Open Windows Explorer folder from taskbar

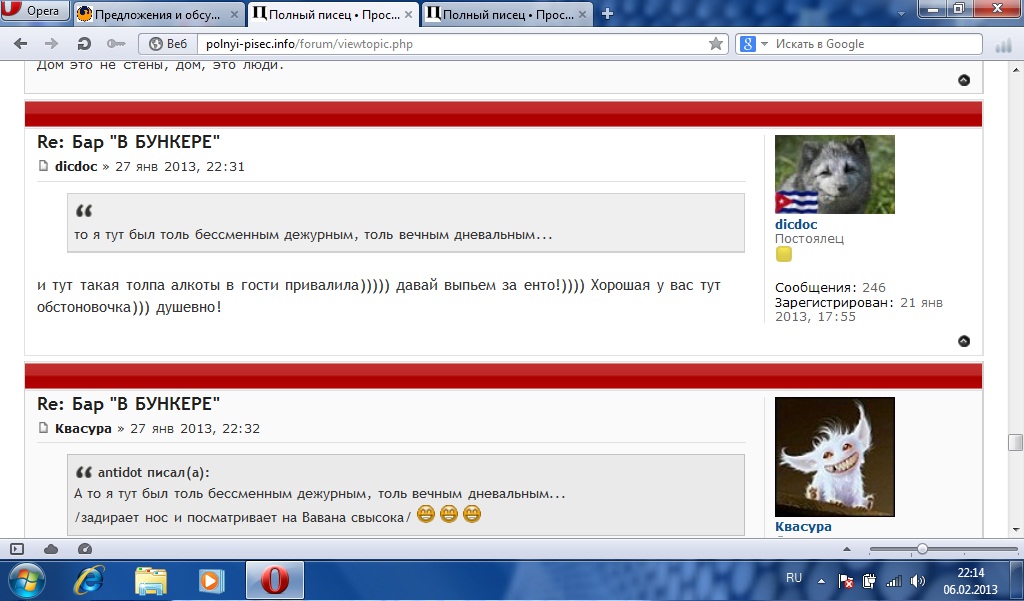pos(150,580)
